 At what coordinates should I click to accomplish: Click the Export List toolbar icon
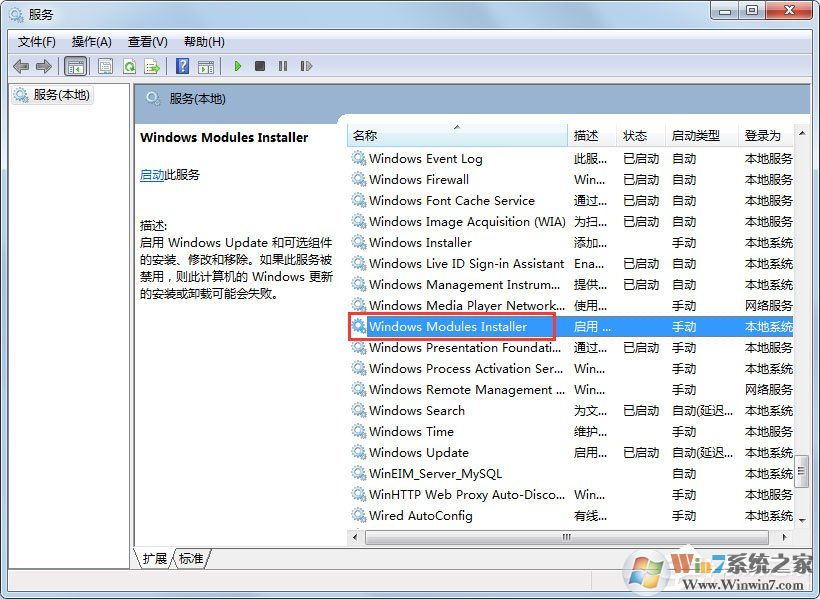[x=152, y=66]
